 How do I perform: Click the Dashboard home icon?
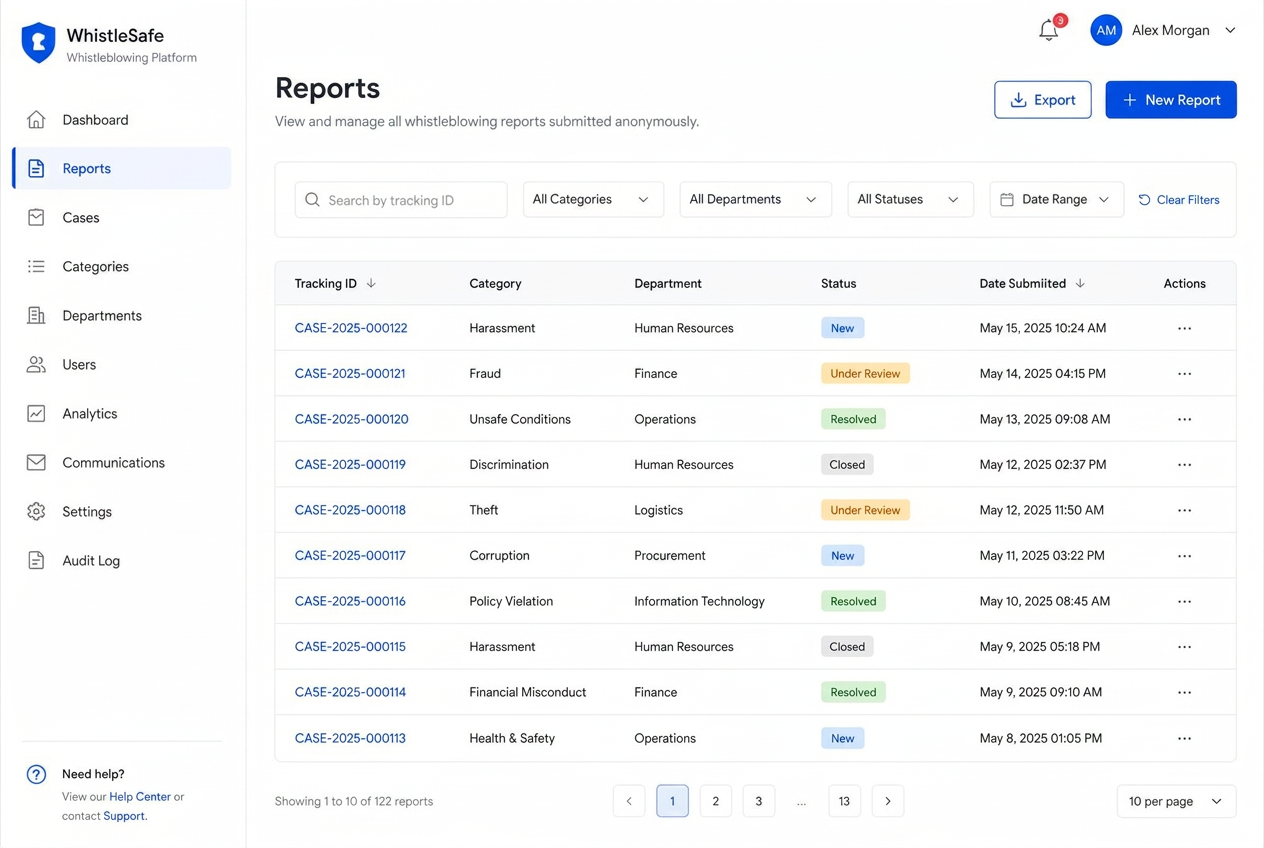click(x=36, y=120)
